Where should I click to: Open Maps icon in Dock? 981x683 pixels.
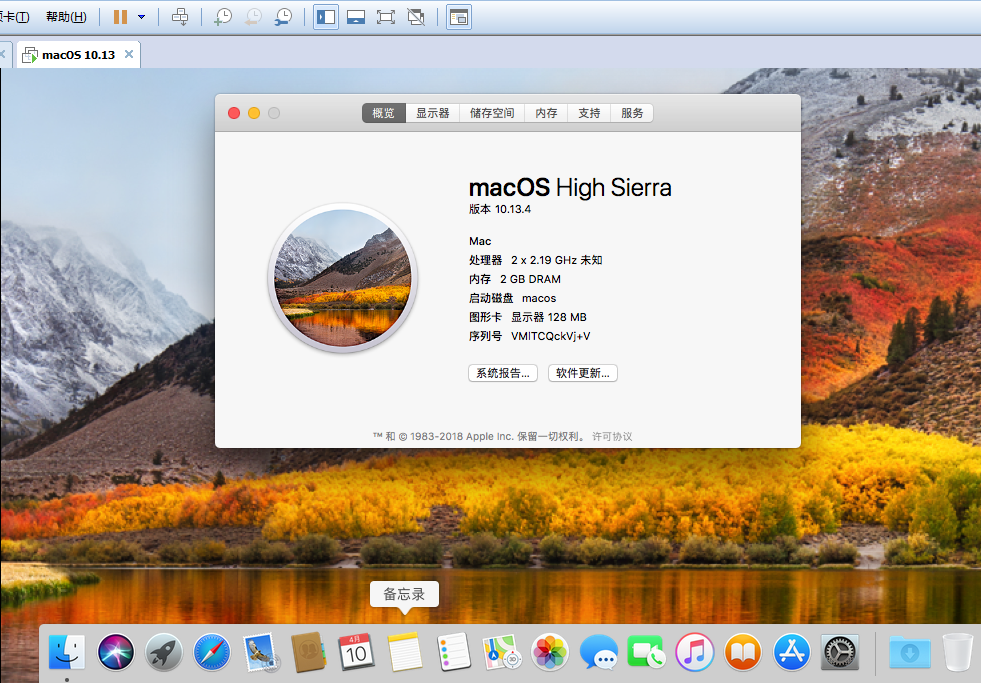502,652
